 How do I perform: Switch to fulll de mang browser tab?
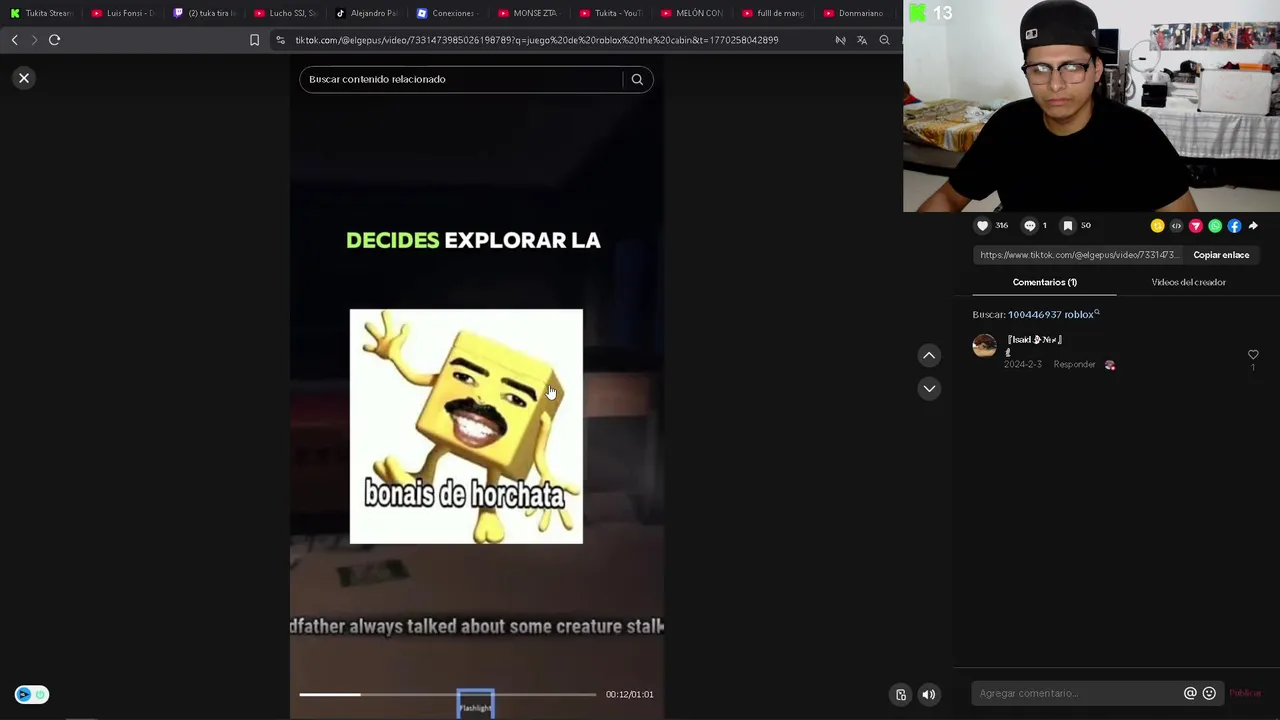(773, 13)
